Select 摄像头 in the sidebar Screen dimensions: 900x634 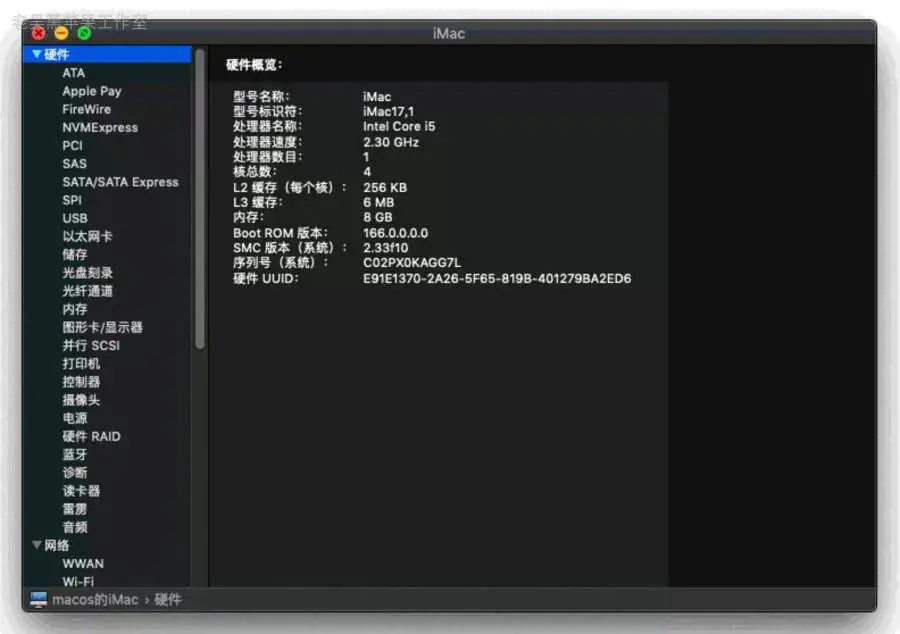[81, 400]
